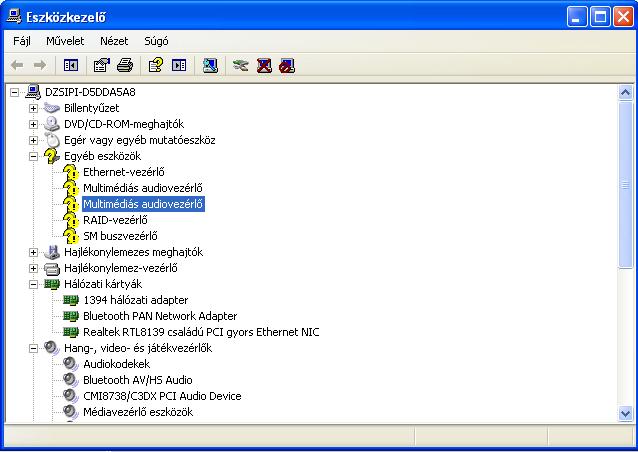Open the Nézet menu
The image size is (638, 452).
pyautogui.click(x=114, y=41)
